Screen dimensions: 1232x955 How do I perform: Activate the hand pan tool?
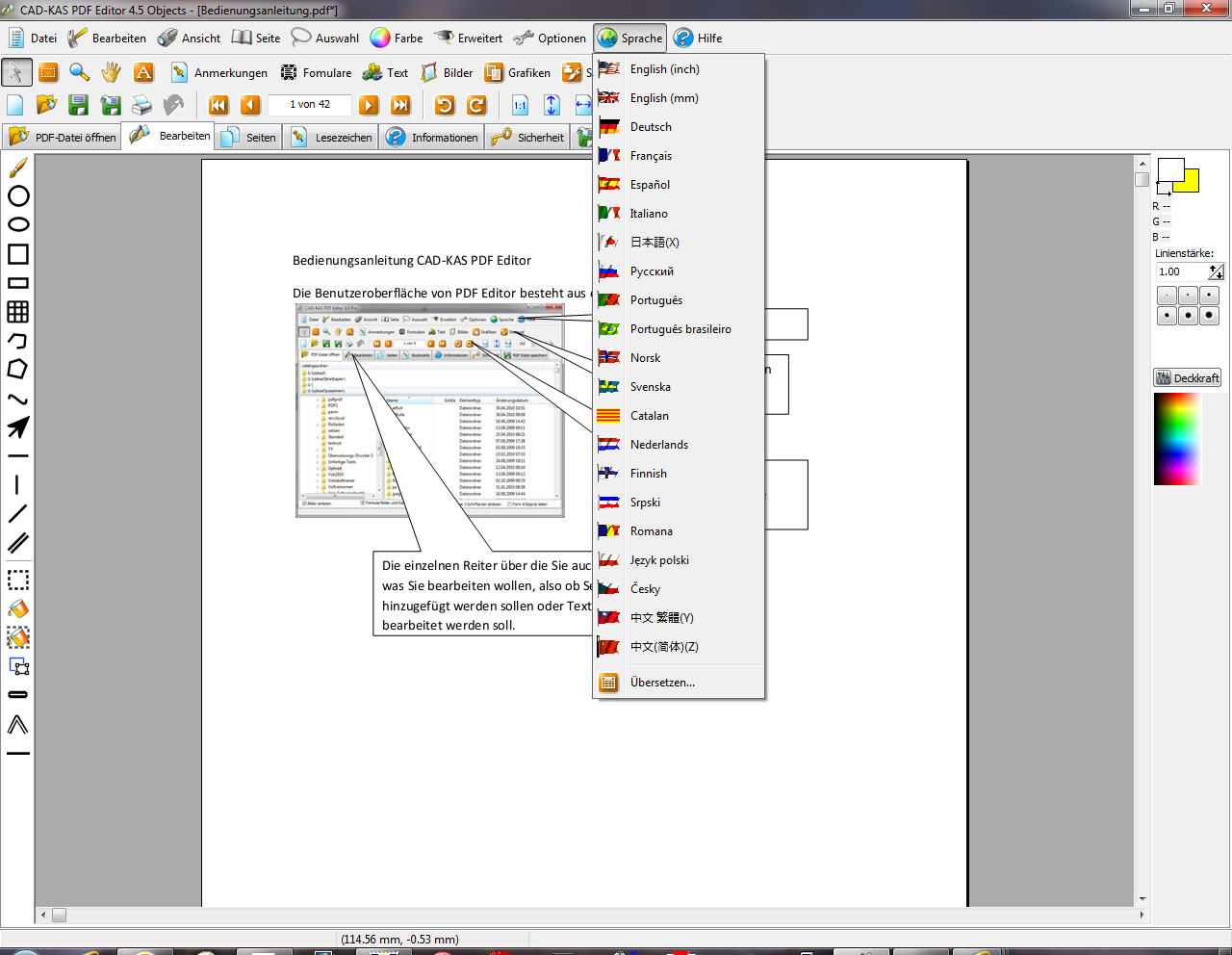[x=112, y=72]
